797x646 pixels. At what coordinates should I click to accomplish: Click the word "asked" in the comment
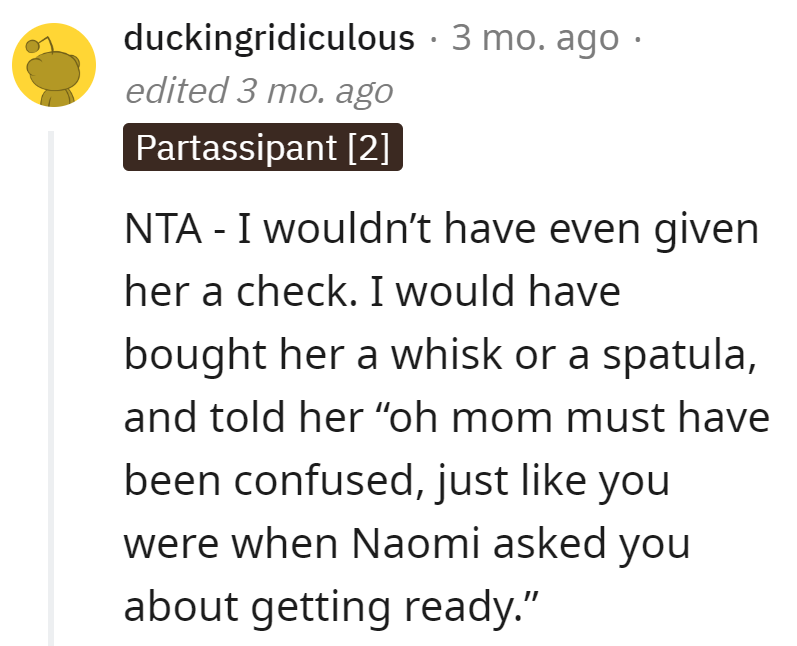tap(549, 542)
